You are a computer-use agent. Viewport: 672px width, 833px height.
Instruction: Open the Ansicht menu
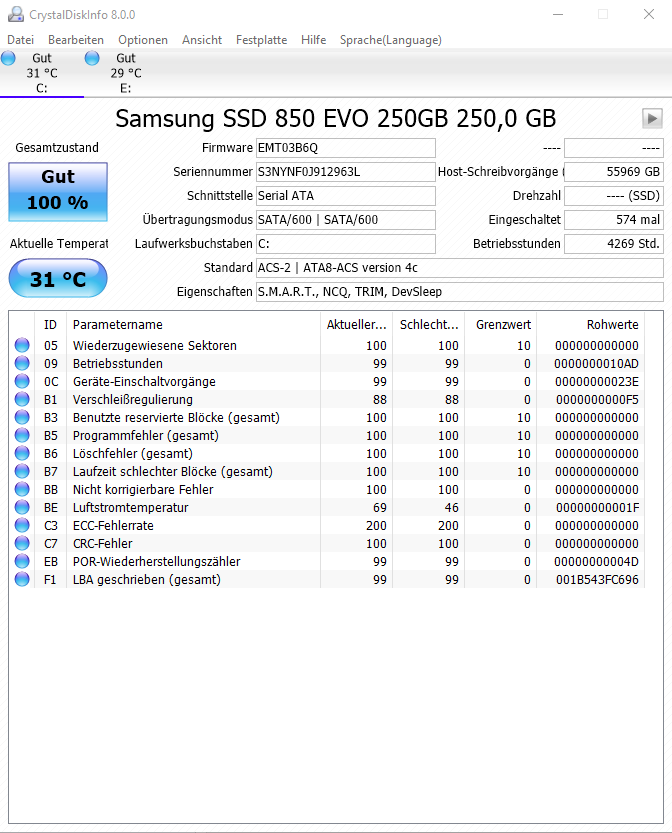pyautogui.click(x=202, y=40)
